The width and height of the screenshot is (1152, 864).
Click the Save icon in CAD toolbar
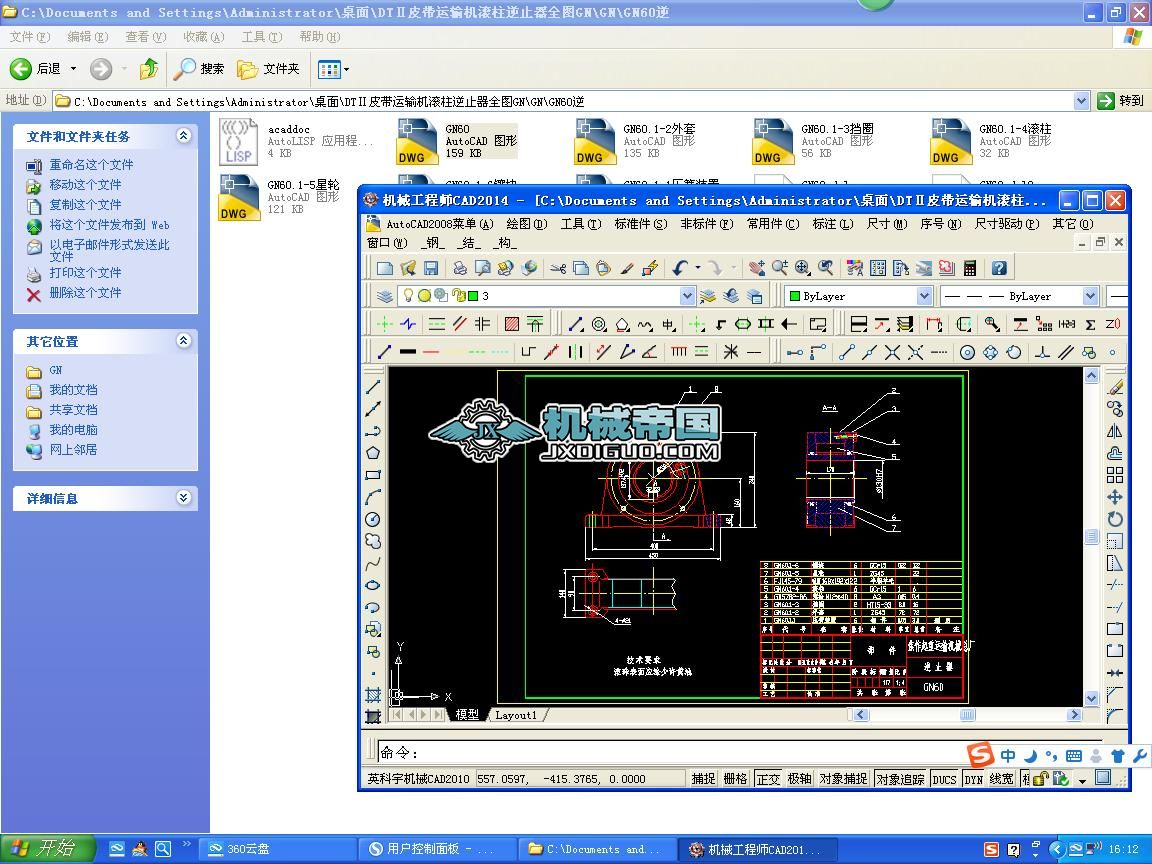pyautogui.click(x=431, y=268)
